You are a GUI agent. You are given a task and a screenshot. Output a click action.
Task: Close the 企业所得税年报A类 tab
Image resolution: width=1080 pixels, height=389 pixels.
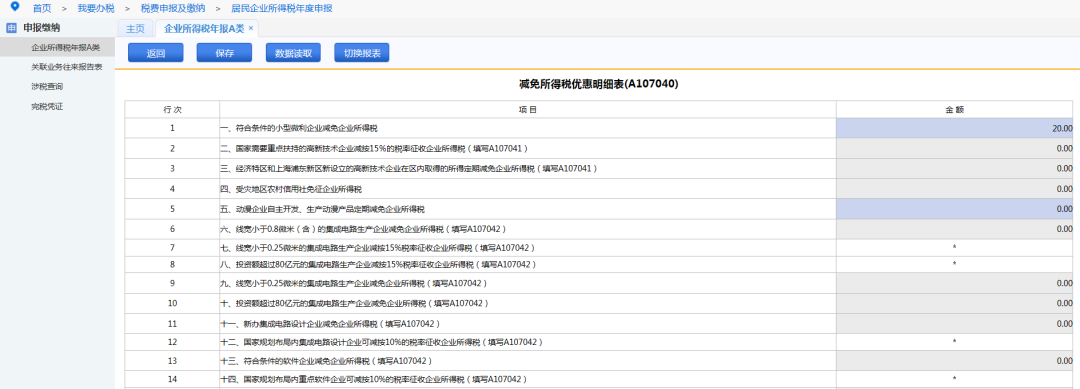251,28
